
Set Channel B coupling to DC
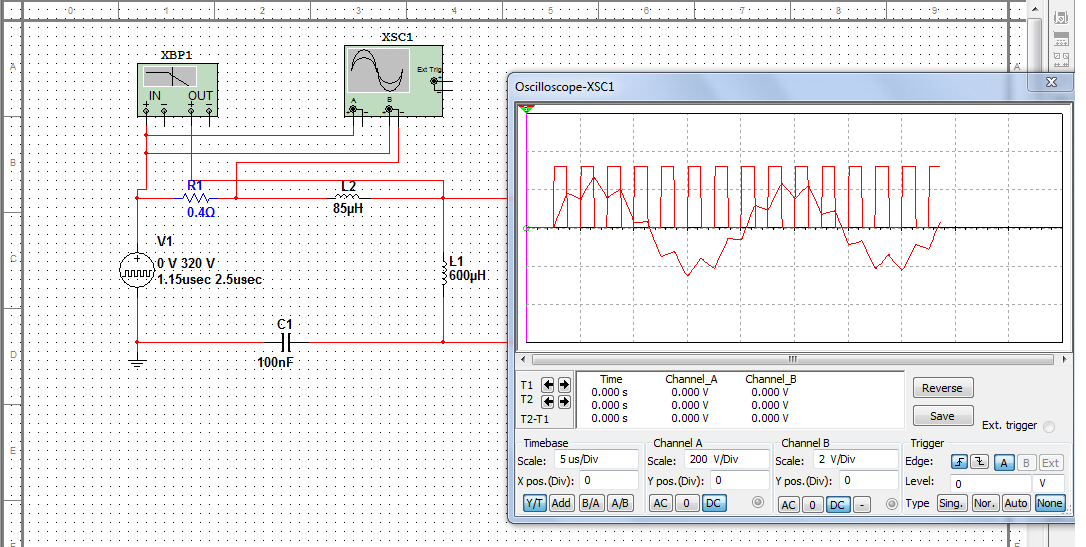(837, 505)
